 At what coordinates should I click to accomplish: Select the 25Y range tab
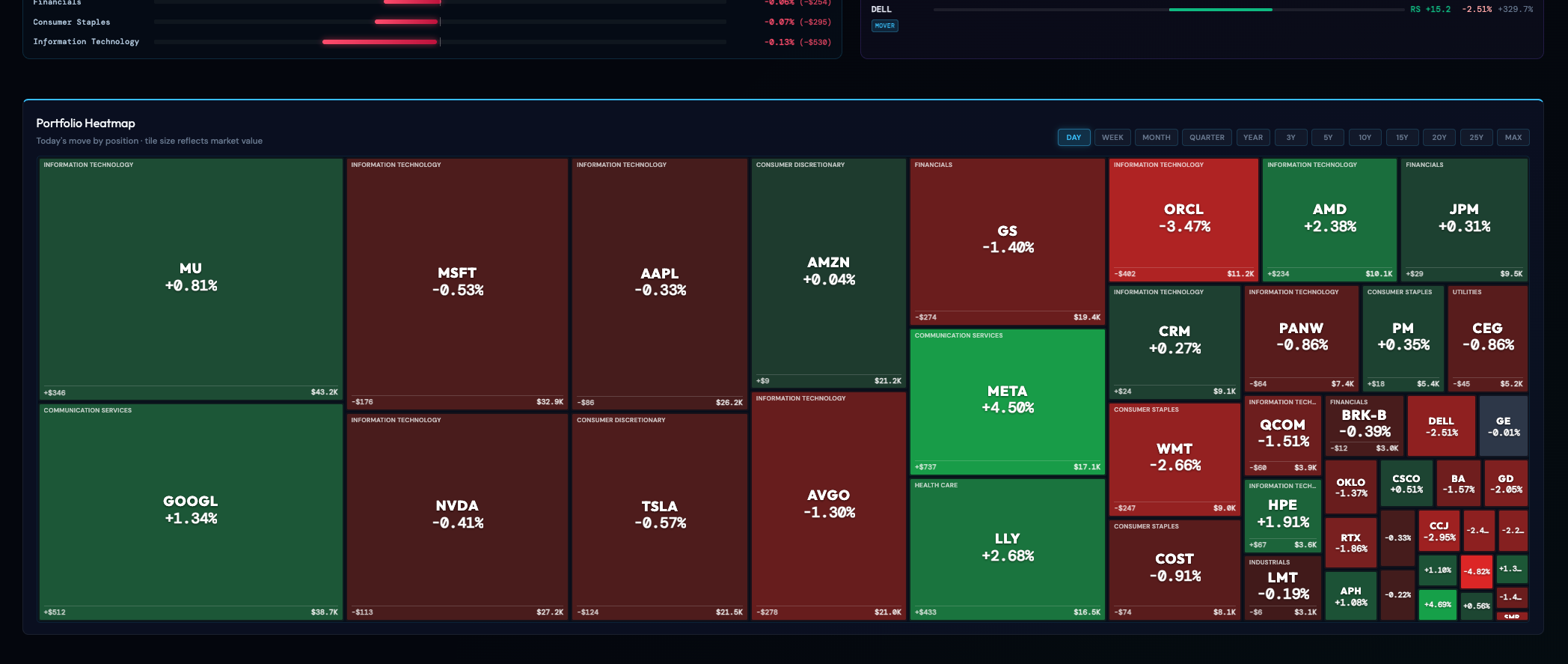1476,137
